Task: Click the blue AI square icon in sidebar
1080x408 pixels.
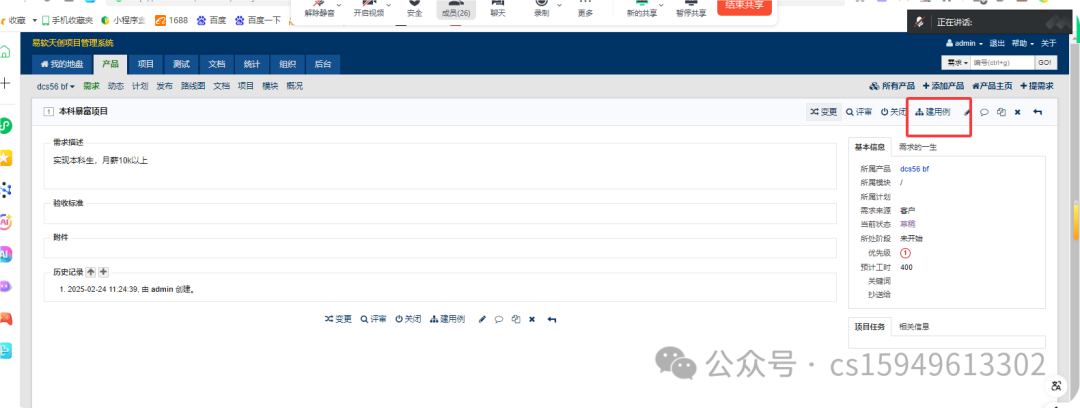Action: point(5,254)
